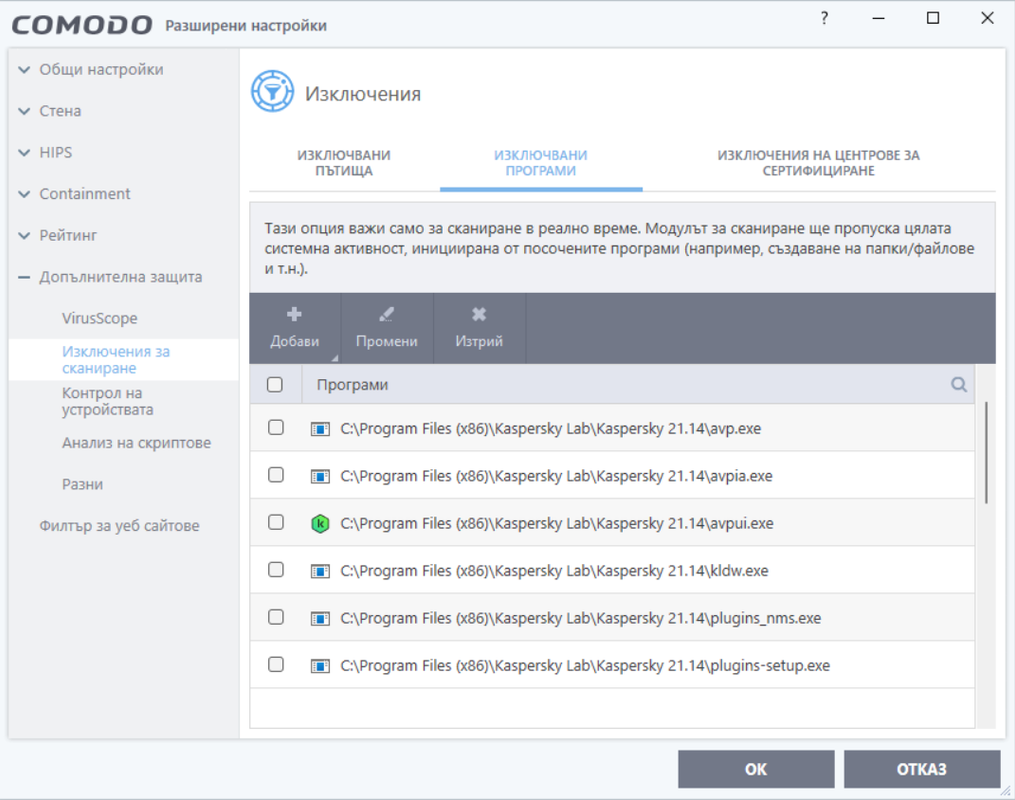Check the box for kldw.exe
This screenshot has width=1015, height=800.
click(x=276, y=570)
